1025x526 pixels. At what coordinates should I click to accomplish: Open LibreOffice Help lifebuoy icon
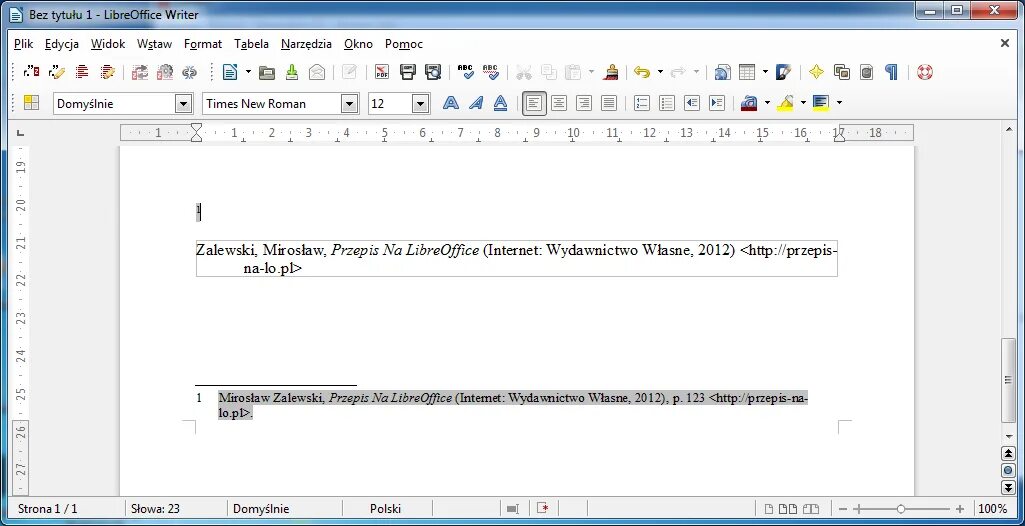[924, 72]
